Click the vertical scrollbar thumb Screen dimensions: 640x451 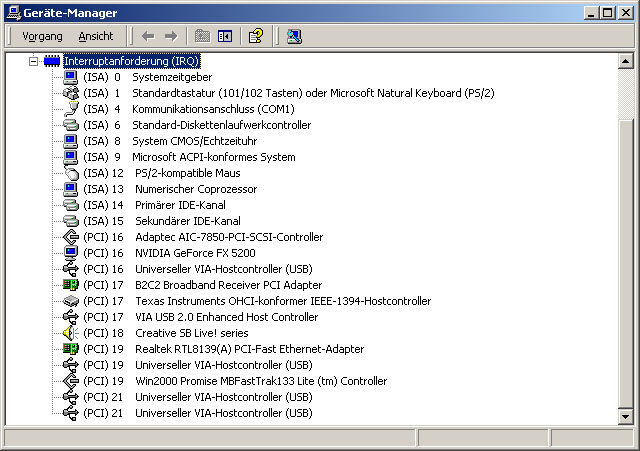(x=625, y=263)
